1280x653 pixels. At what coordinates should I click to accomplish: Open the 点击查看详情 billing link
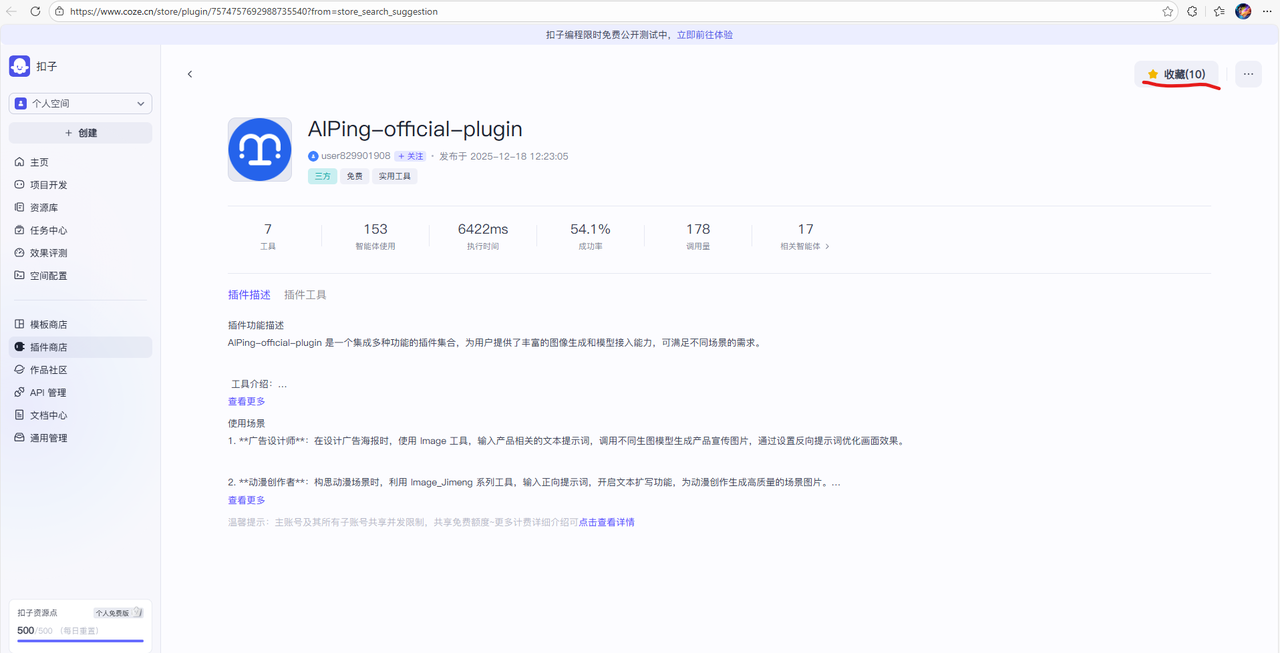click(x=606, y=522)
